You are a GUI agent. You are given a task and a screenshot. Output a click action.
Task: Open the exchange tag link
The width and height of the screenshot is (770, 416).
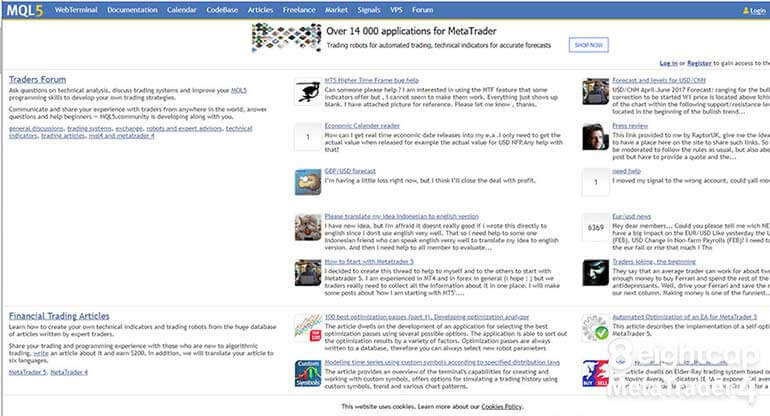coord(129,128)
